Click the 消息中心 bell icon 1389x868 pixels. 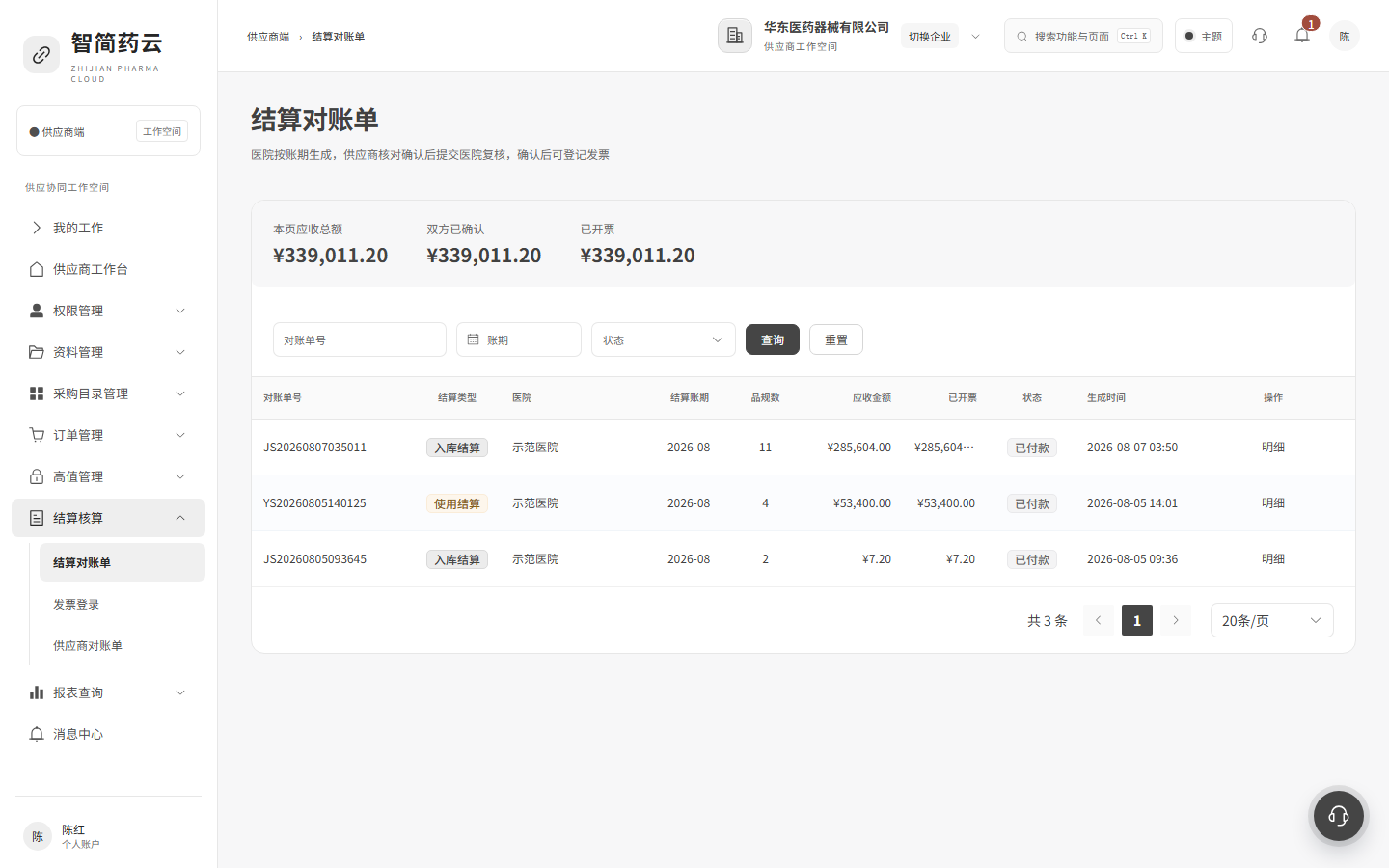(37, 734)
